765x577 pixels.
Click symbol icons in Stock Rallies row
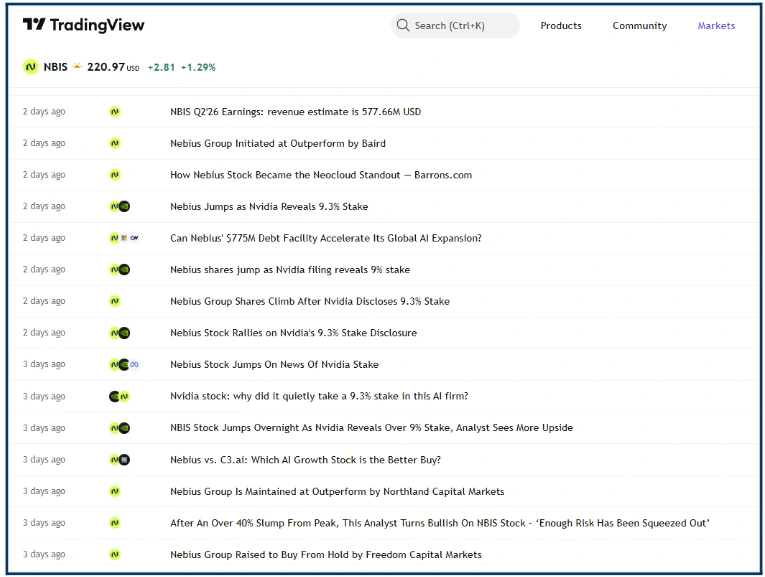tap(120, 333)
